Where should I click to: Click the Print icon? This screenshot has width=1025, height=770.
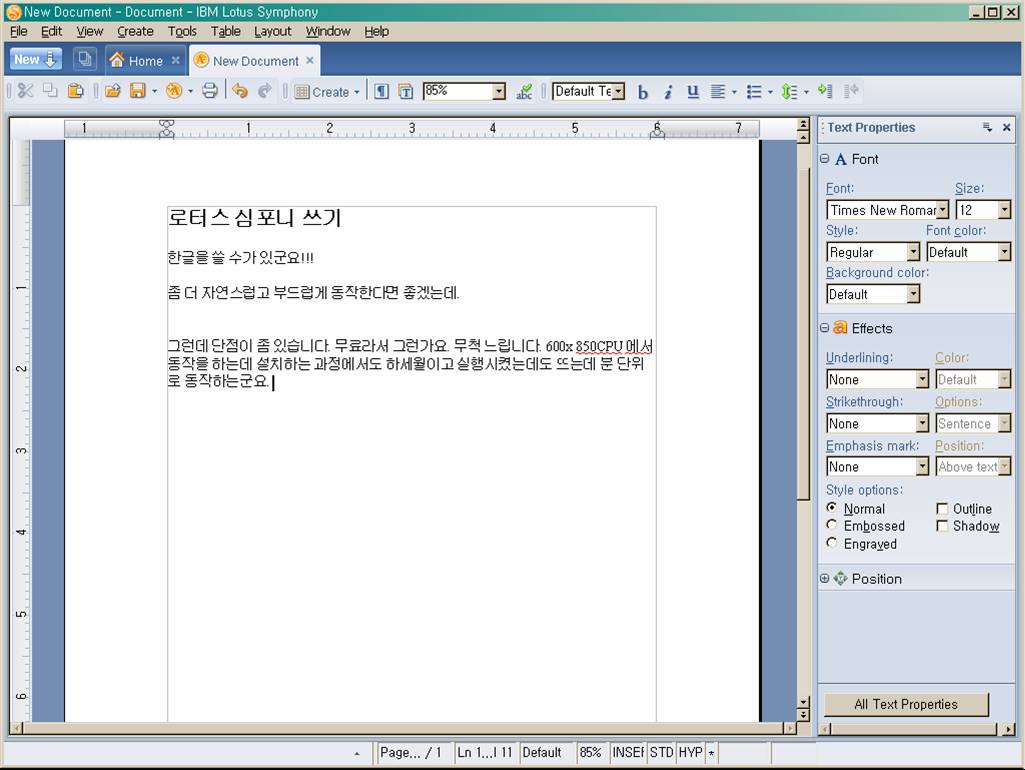point(210,91)
